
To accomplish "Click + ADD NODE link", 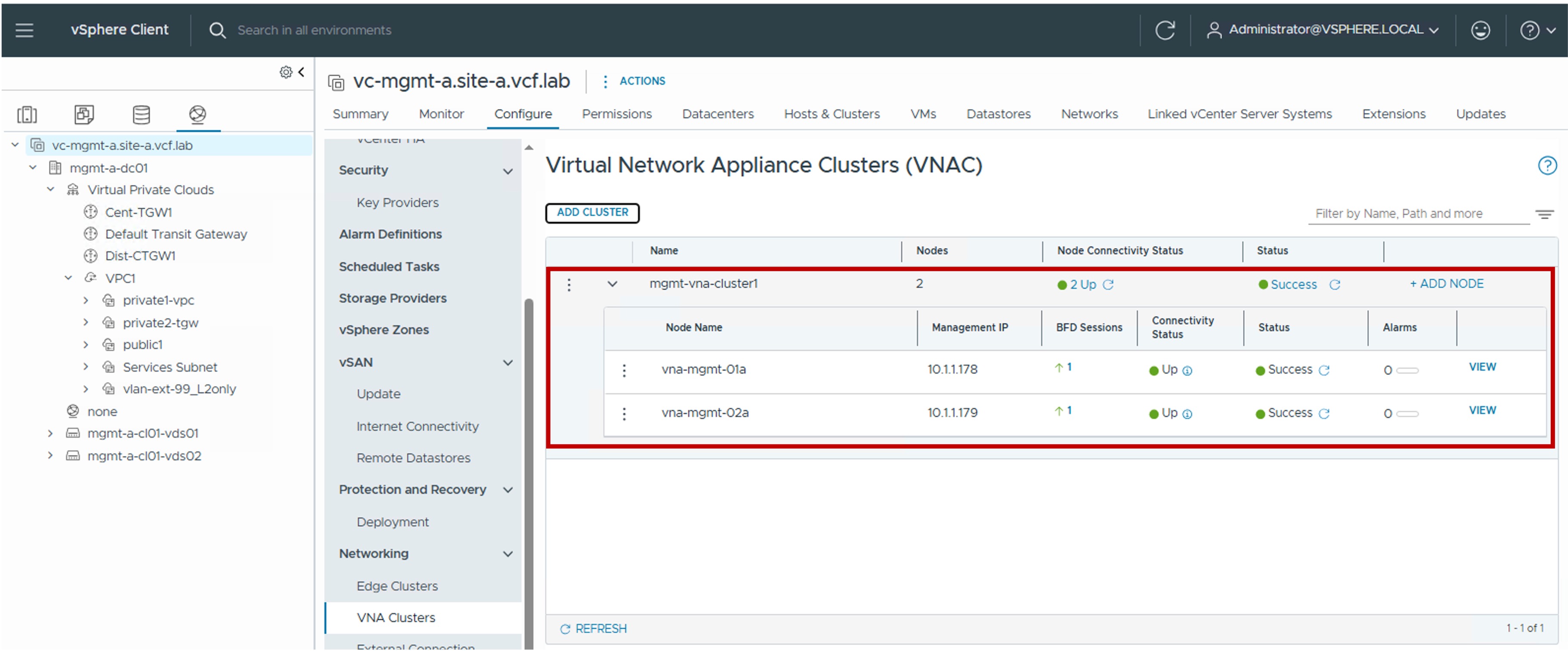I will (x=1446, y=284).
